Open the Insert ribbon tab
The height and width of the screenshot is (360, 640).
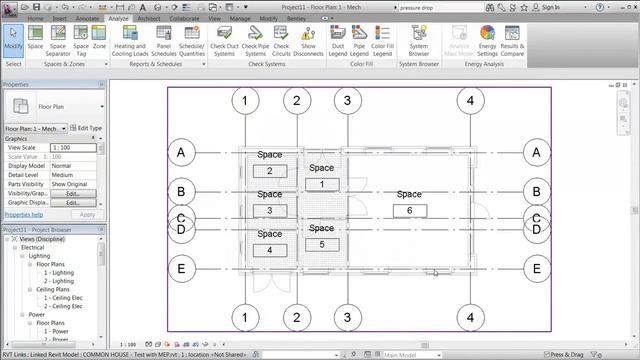pyautogui.click(x=60, y=19)
